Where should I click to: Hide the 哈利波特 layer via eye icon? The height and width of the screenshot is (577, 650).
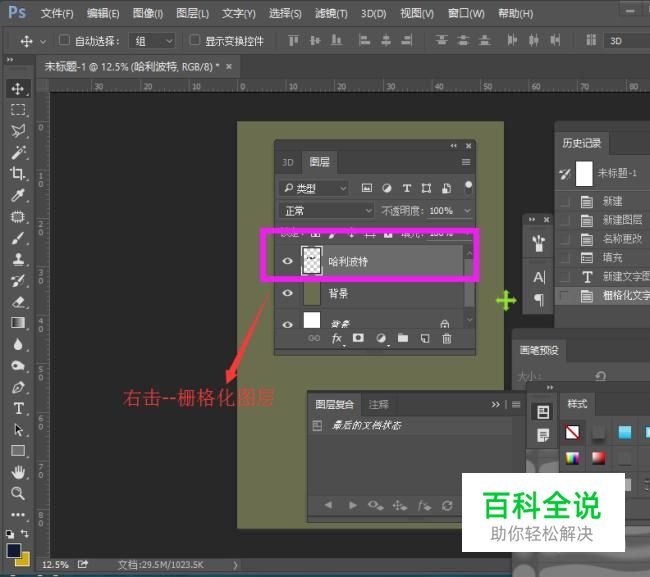287,261
